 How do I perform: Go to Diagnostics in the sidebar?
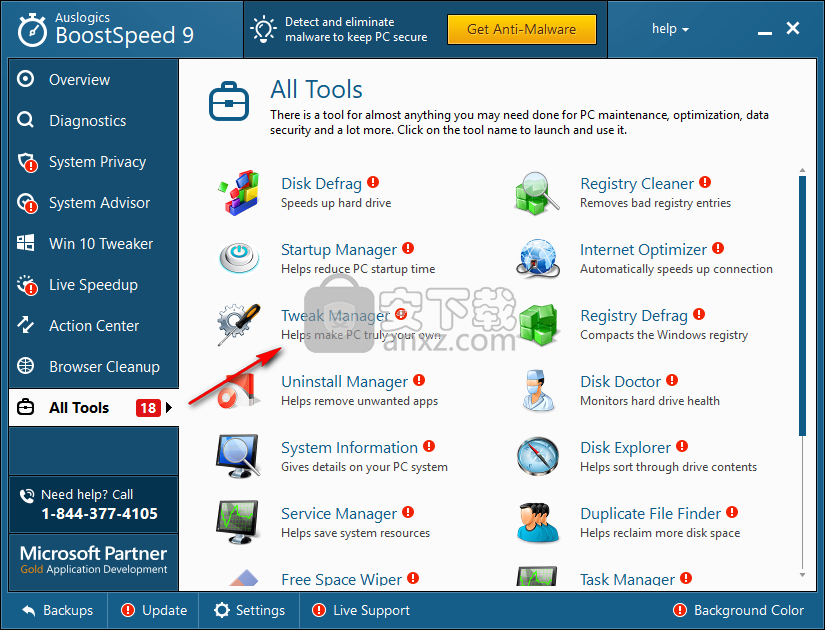[x=94, y=121]
